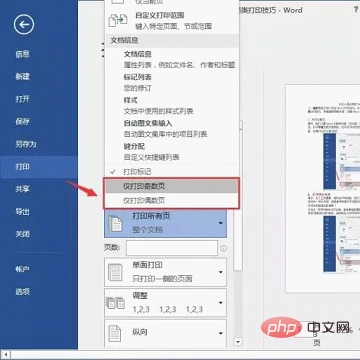Expand the 调整 collation dropdown arrow

coord(221,303)
